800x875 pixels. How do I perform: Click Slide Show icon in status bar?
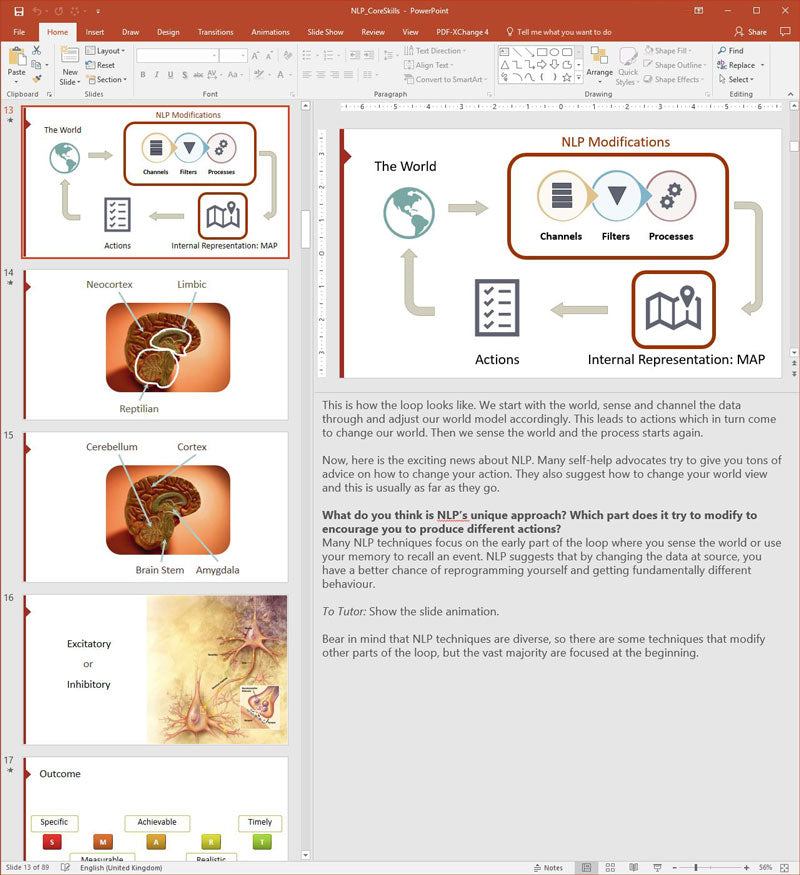click(x=657, y=868)
